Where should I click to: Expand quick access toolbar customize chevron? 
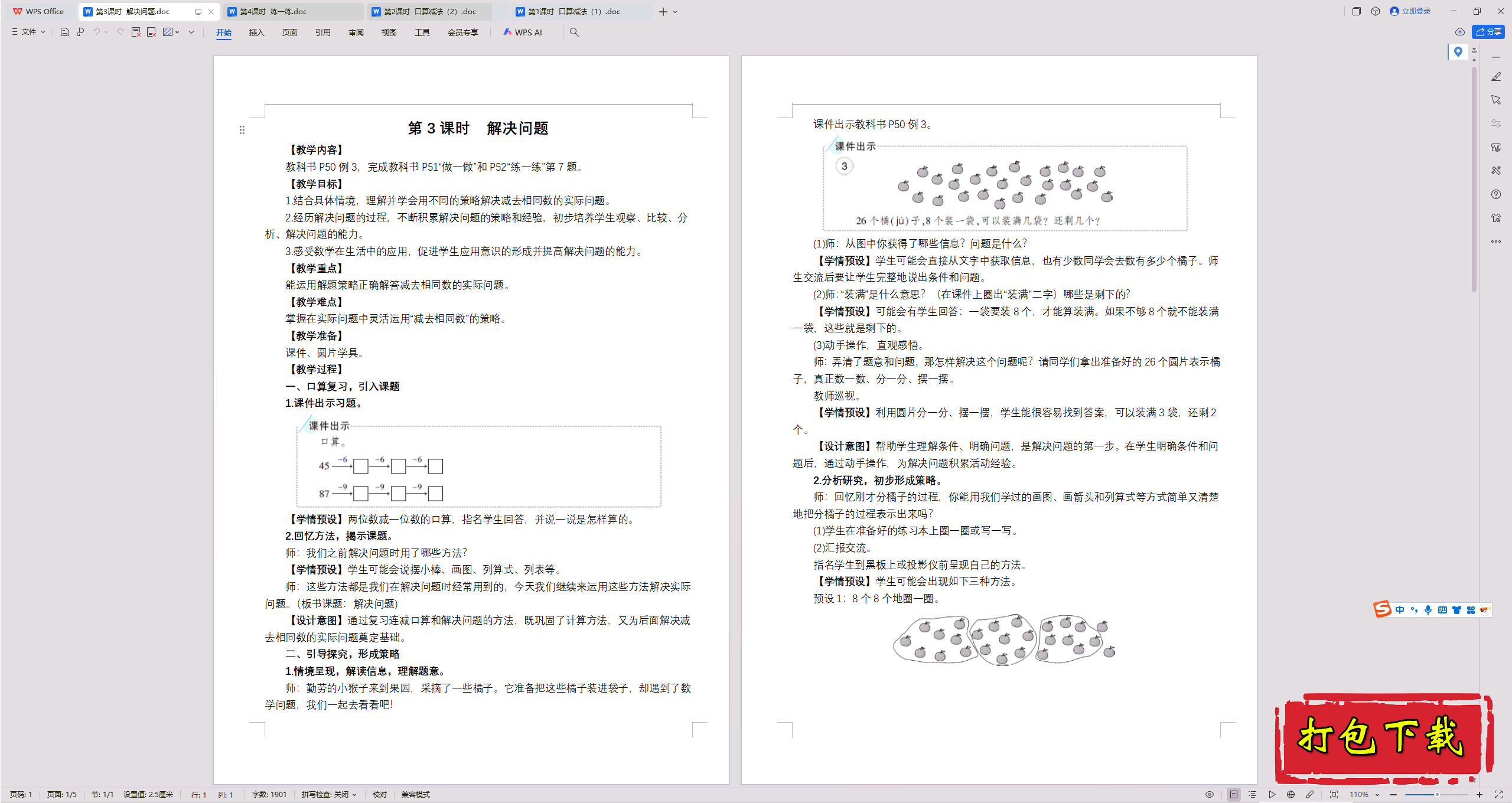click(x=191, y=32)
